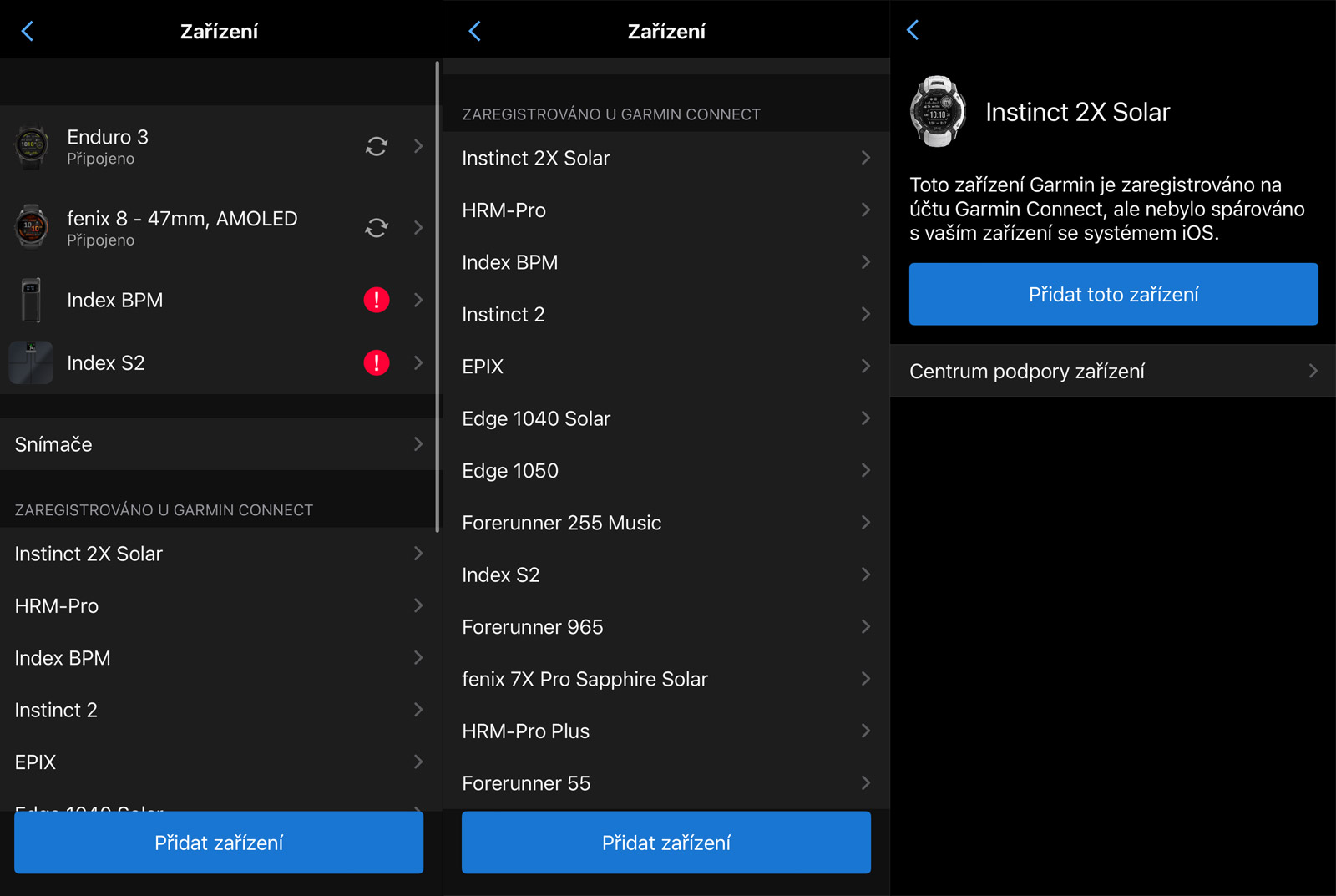Tap the back arrow in the left Zařízení screen
The width and height of the screenshot is (1336, 896).
(x=28, y=32)
